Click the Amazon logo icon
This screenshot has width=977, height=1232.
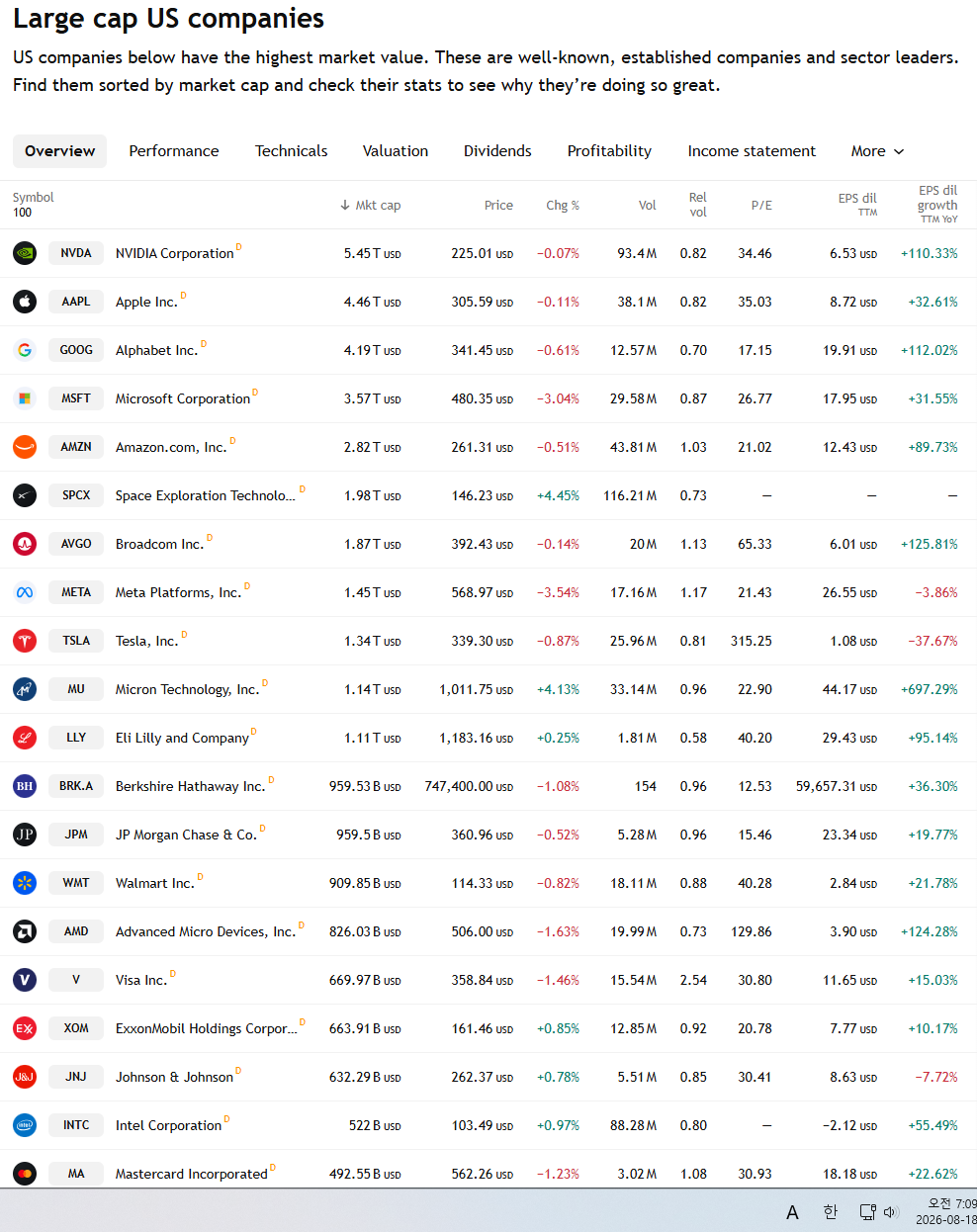coord(25,447)
